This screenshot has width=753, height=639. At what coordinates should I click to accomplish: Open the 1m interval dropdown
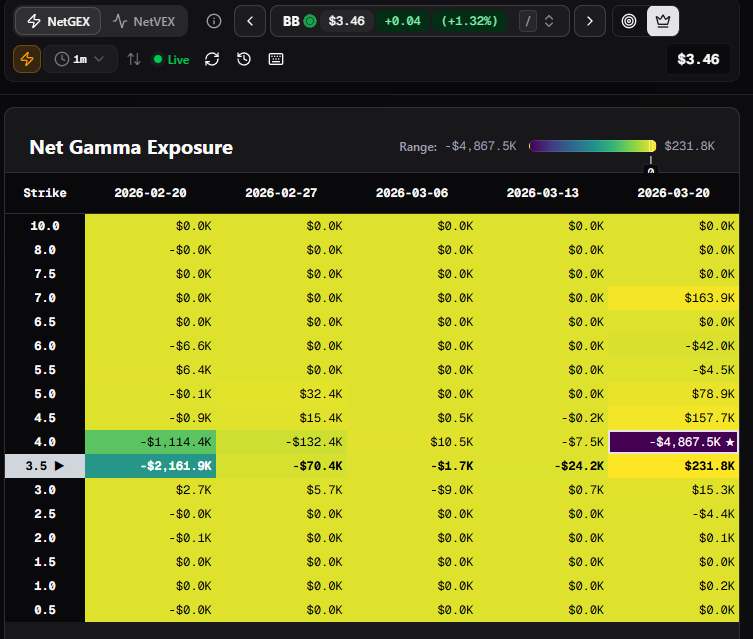tap(80, 59)
